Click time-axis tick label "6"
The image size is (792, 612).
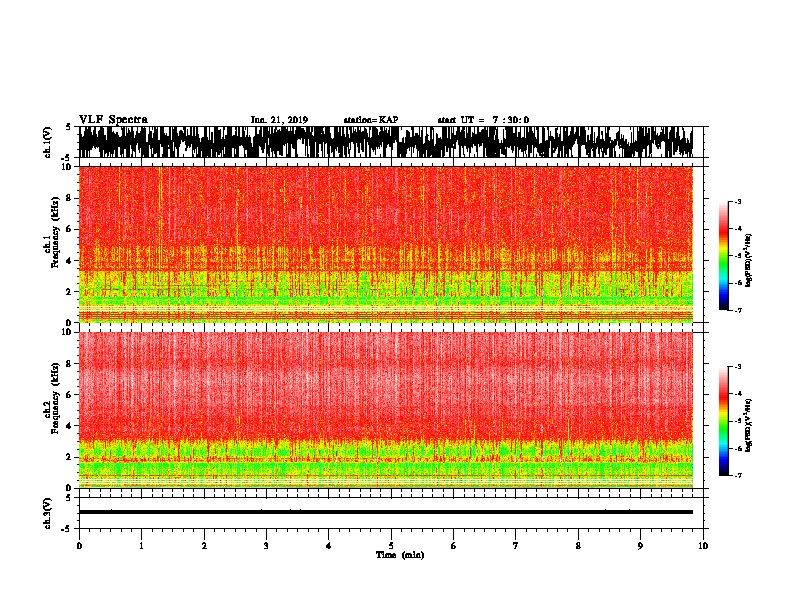point(454,546)
